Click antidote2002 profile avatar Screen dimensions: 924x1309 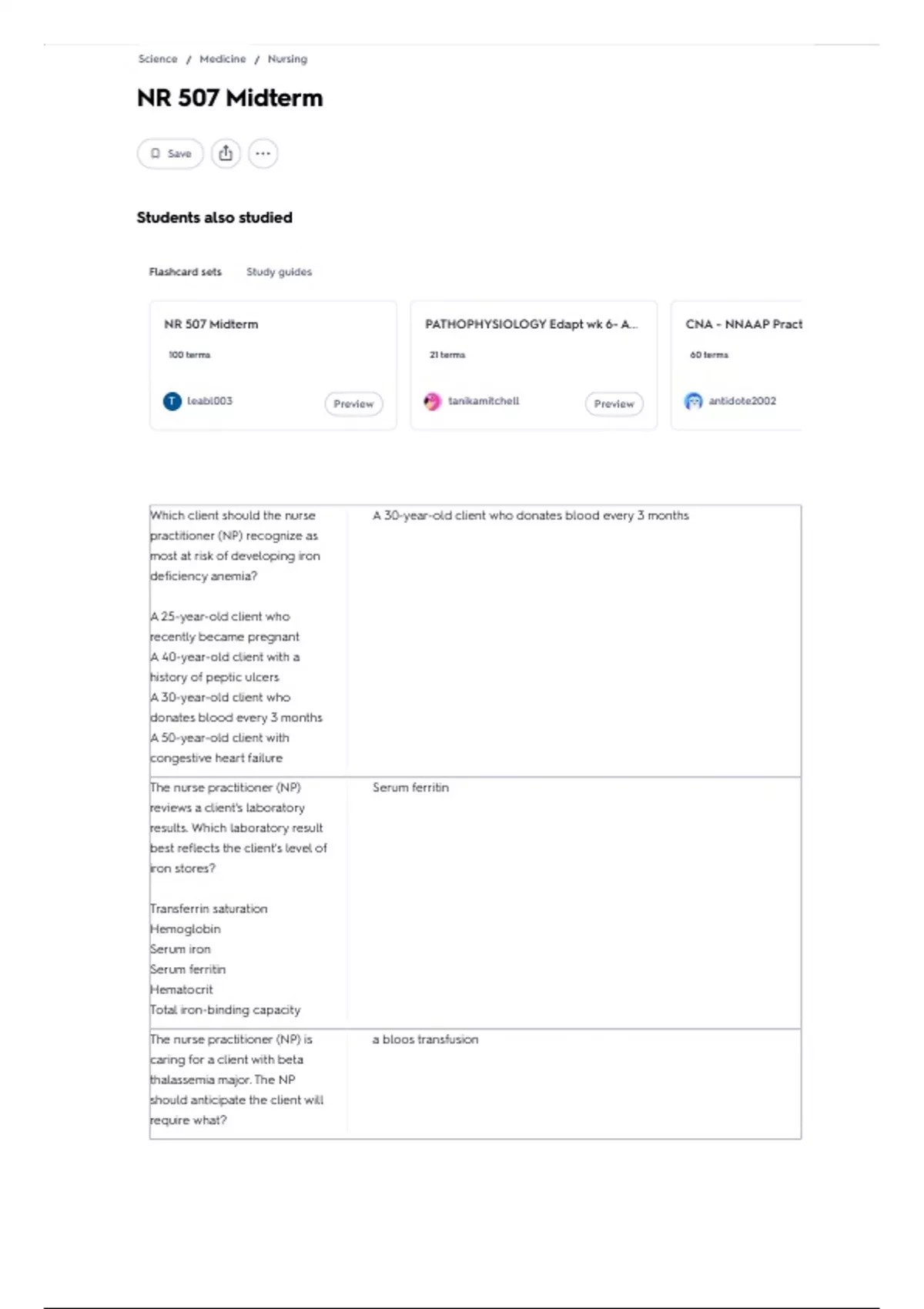click(x=694, y=401)
